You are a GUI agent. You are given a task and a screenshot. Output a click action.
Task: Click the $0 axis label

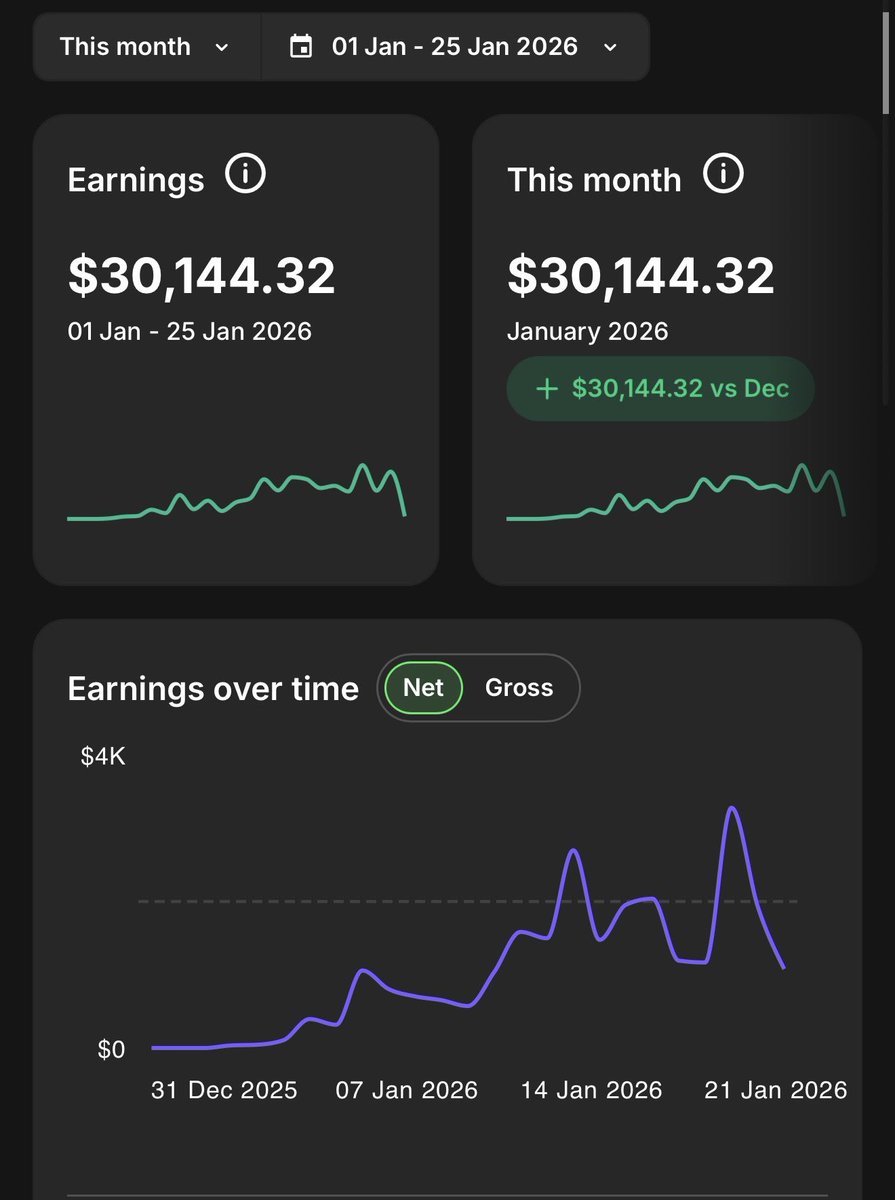111,1049
